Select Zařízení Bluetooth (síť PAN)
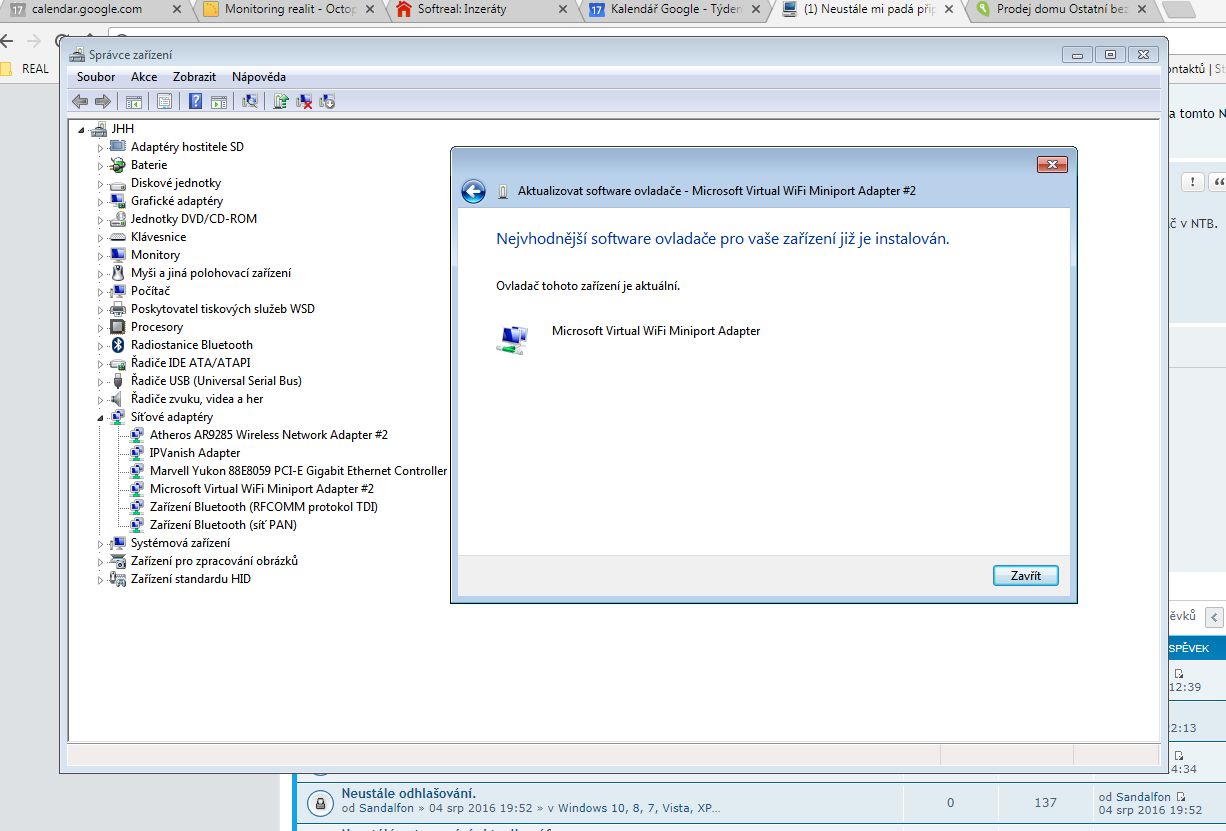The height and width of the screenshot is (831, 1226). click(x=223, y=525)
